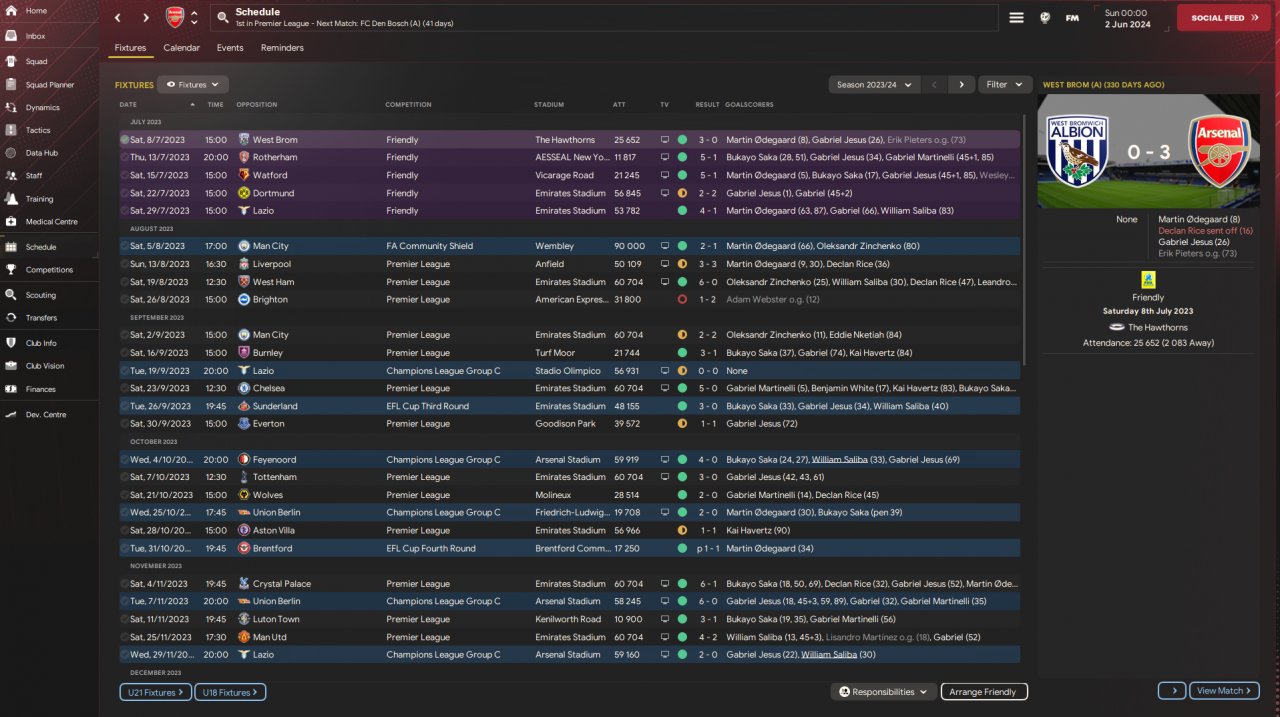
Task: Go back with the left arrow
Action: coord(118,18)
